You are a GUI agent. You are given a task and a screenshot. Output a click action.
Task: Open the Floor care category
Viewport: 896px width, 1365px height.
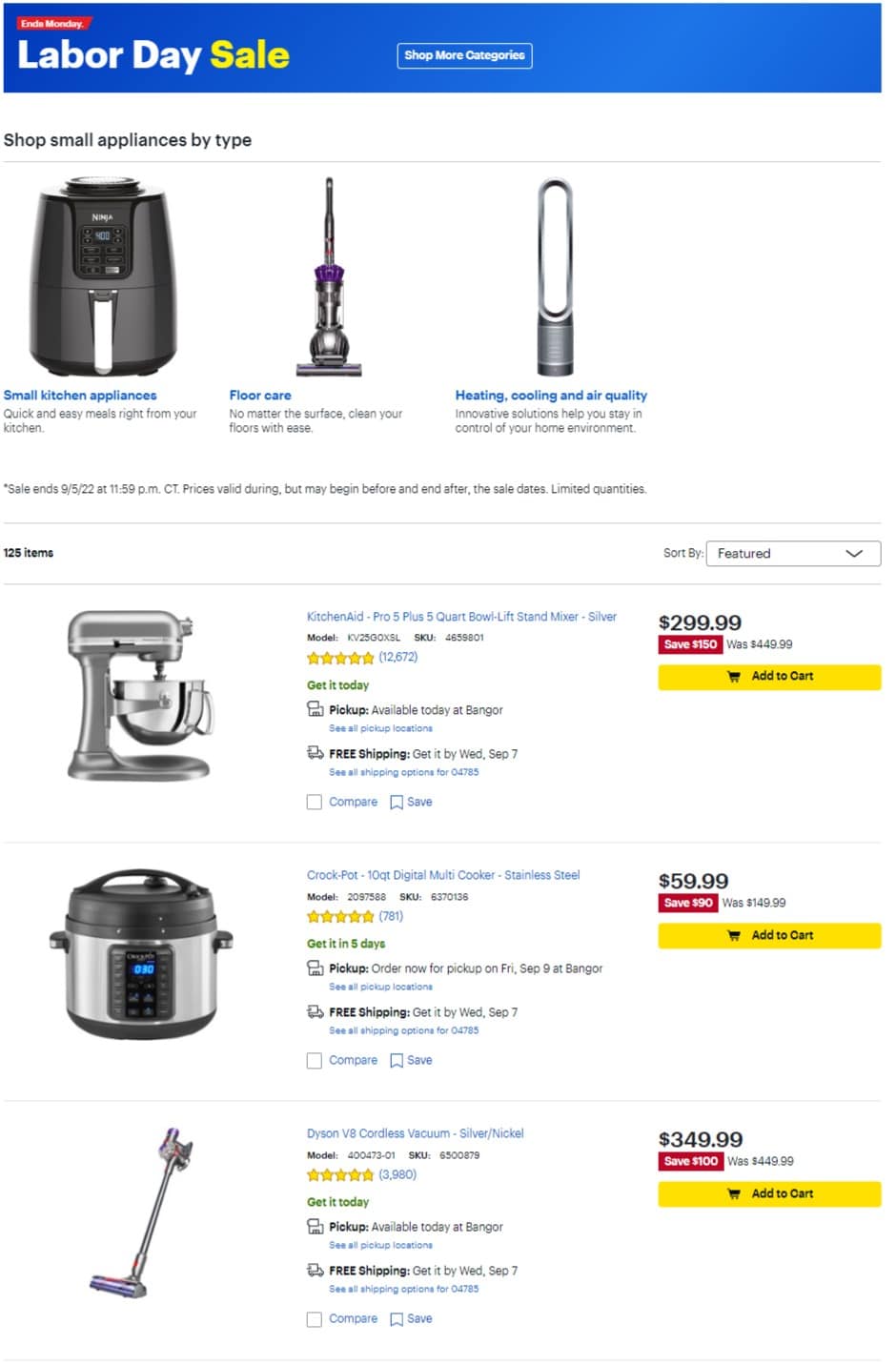(260, 396)
